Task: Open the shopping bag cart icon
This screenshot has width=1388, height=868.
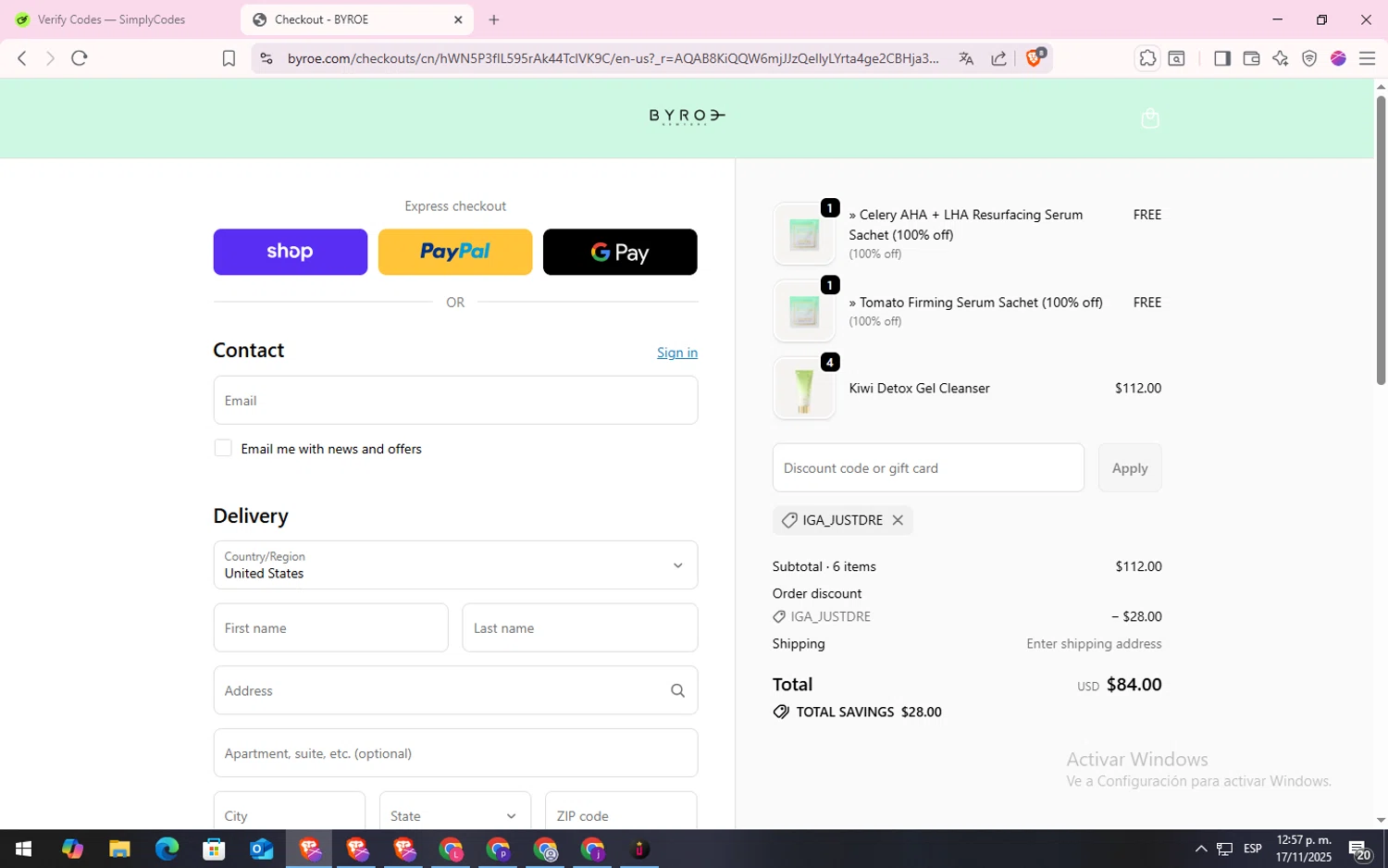Action: point(1150,118)
